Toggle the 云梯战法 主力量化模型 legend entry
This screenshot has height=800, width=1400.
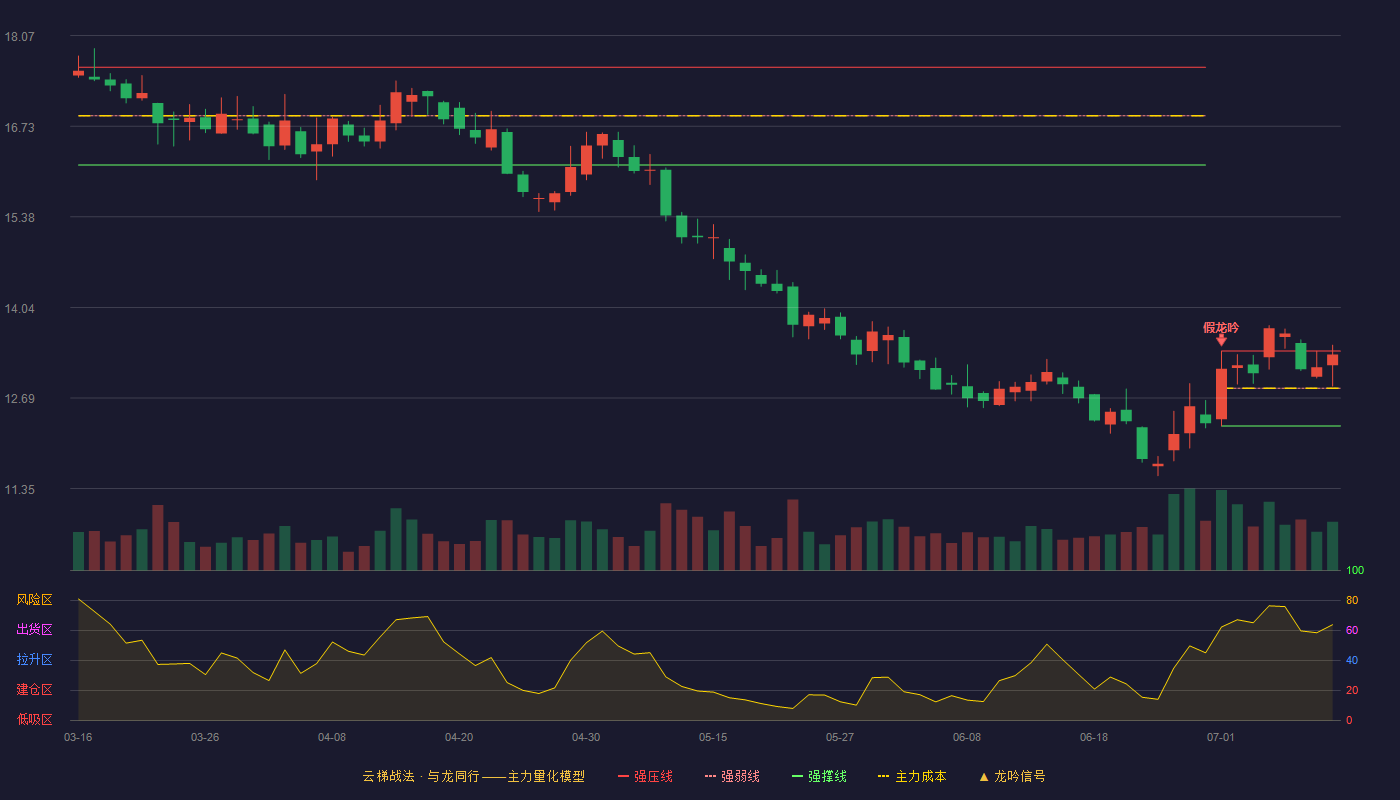[473, 776]
